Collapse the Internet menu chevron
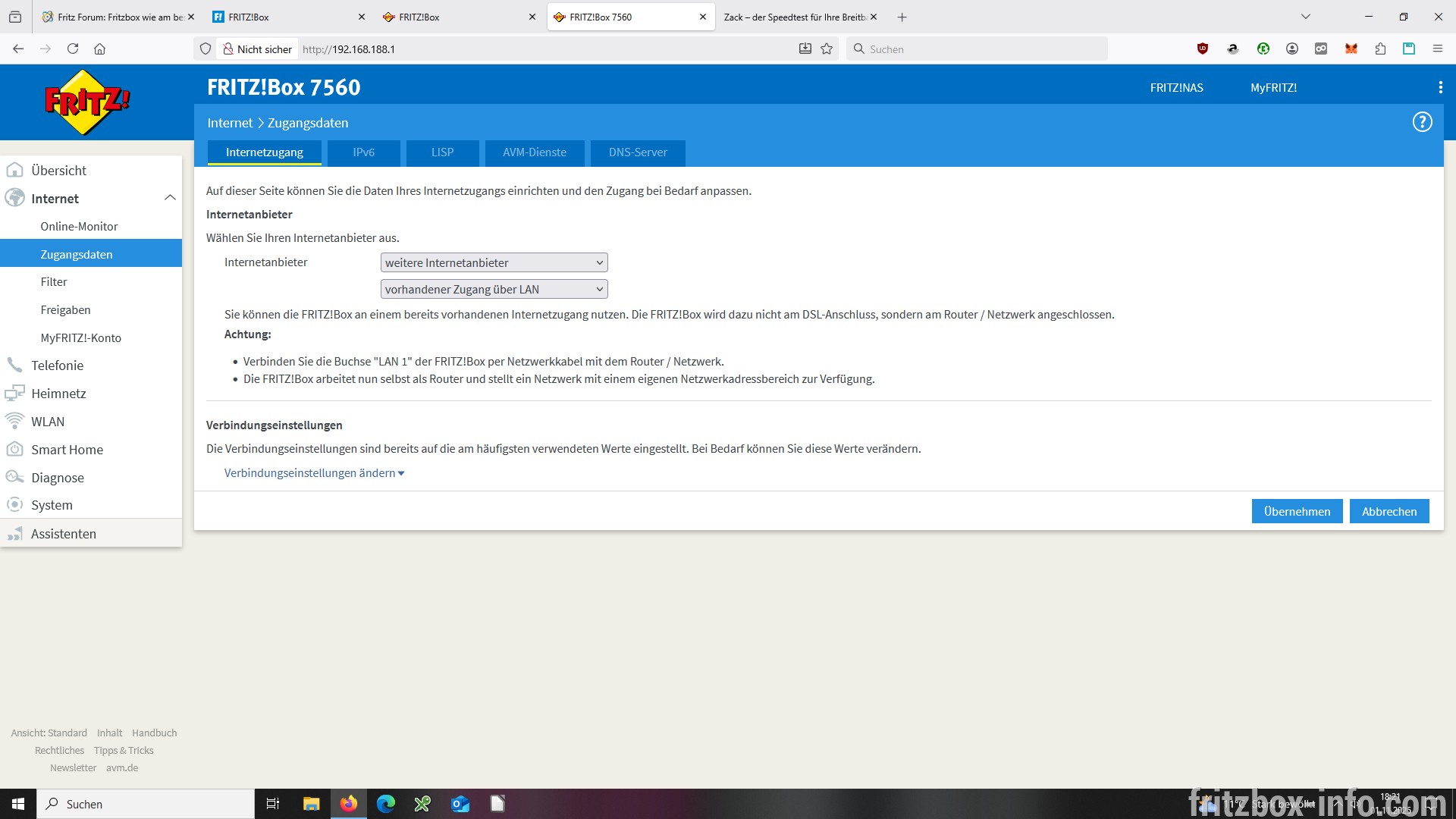 pyautogui.click(x=170, y=198)
